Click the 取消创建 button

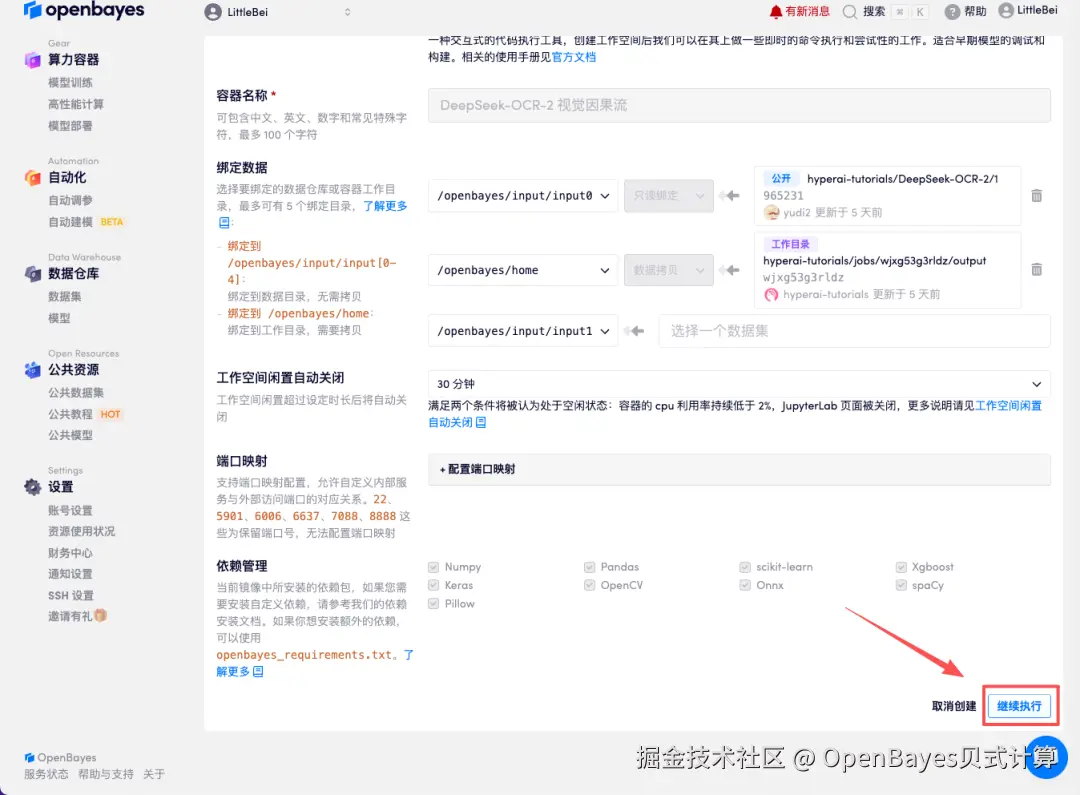pos(953,706)
